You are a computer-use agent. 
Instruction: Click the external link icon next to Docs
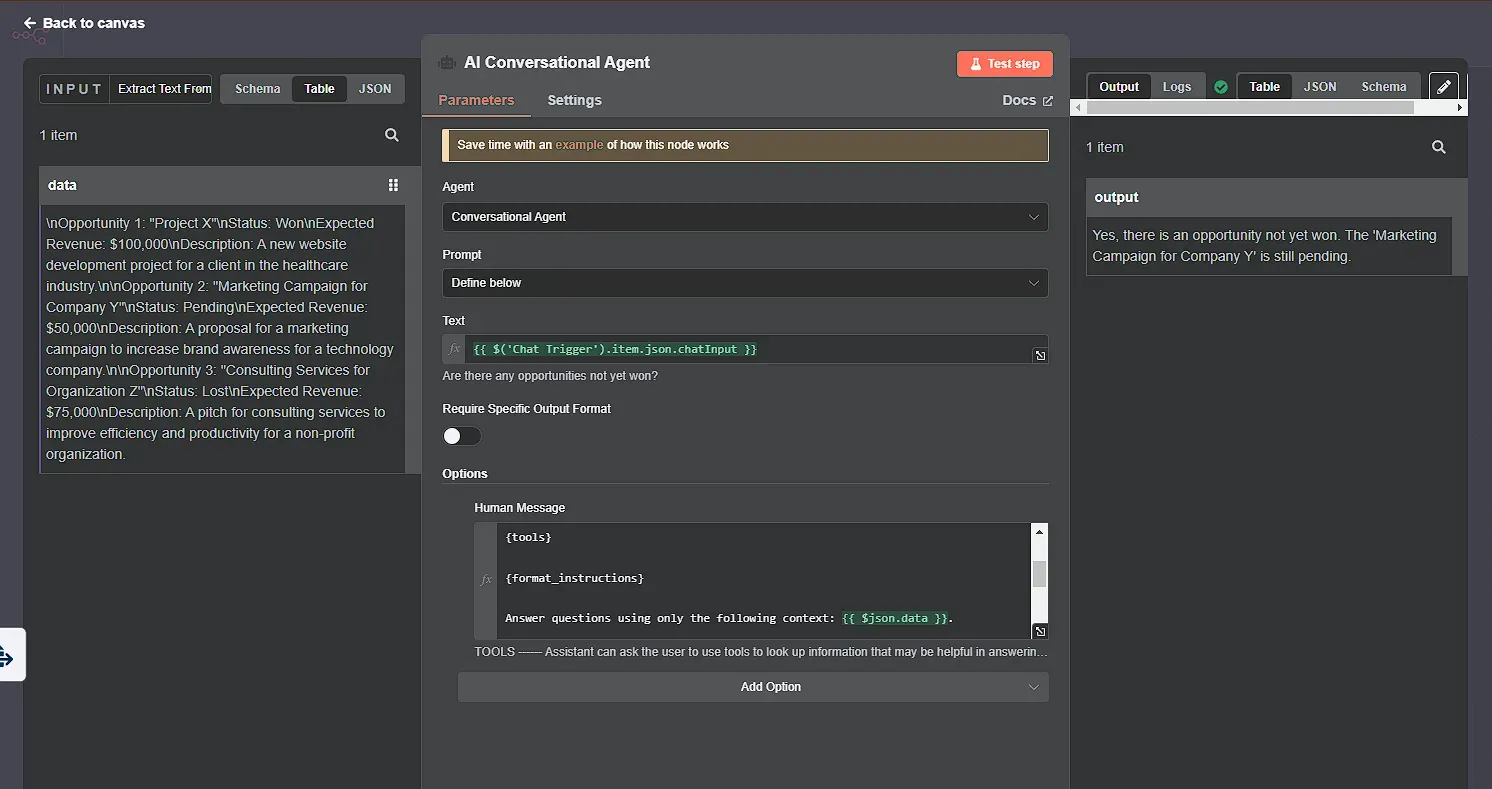(x=1046, y=100)
